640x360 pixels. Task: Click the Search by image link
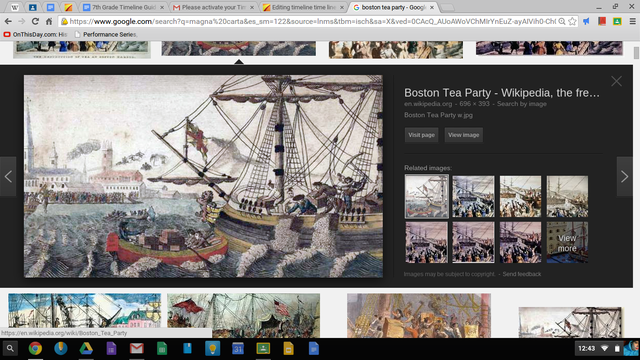click(x=522, y=104)
